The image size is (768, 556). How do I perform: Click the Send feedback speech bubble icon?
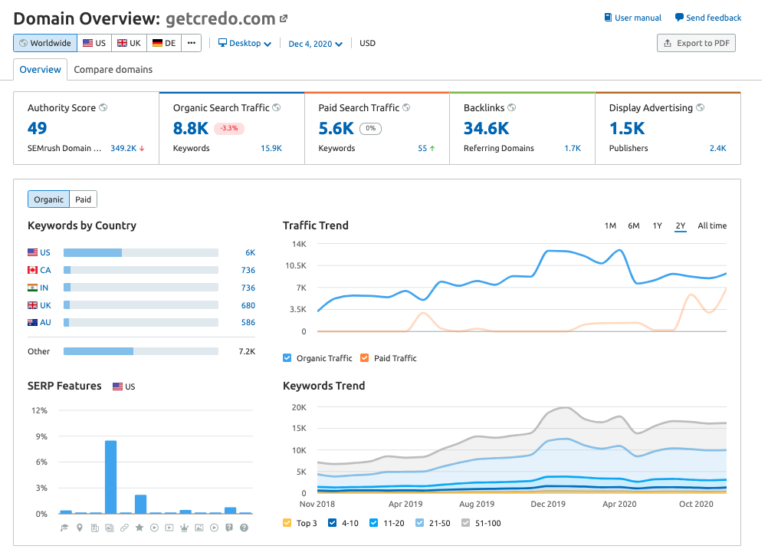pos(679,18)
